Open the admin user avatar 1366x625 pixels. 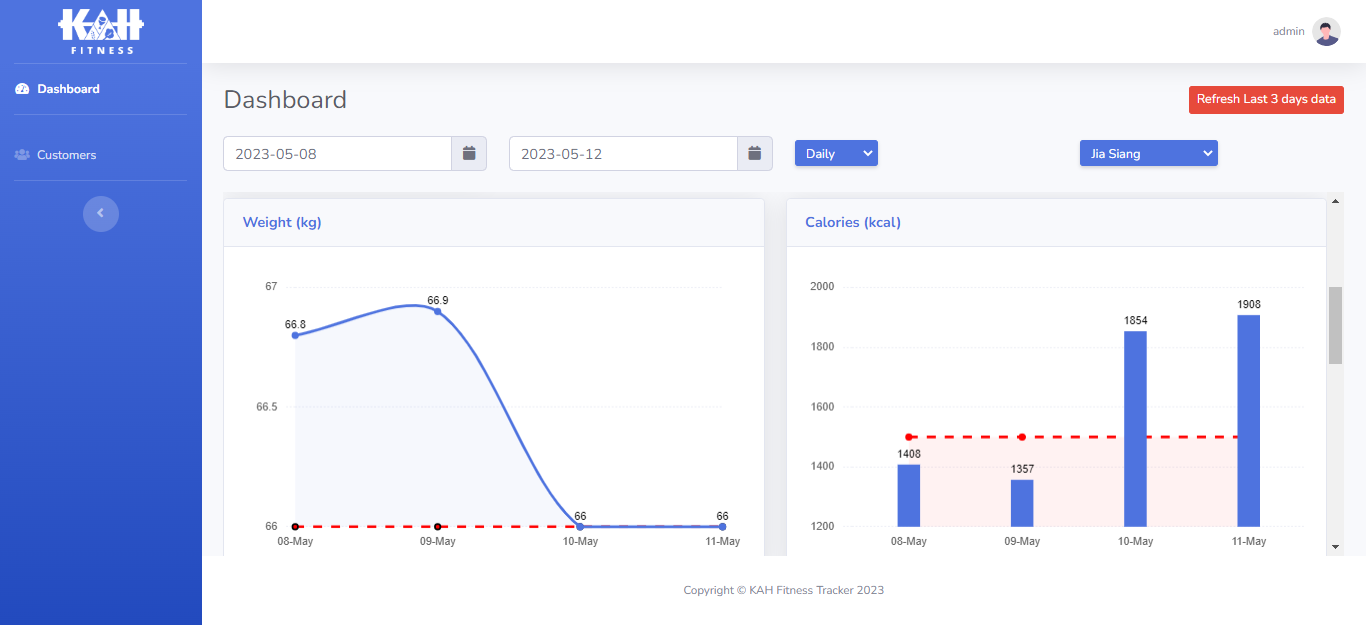click(x=1326, y=32)
